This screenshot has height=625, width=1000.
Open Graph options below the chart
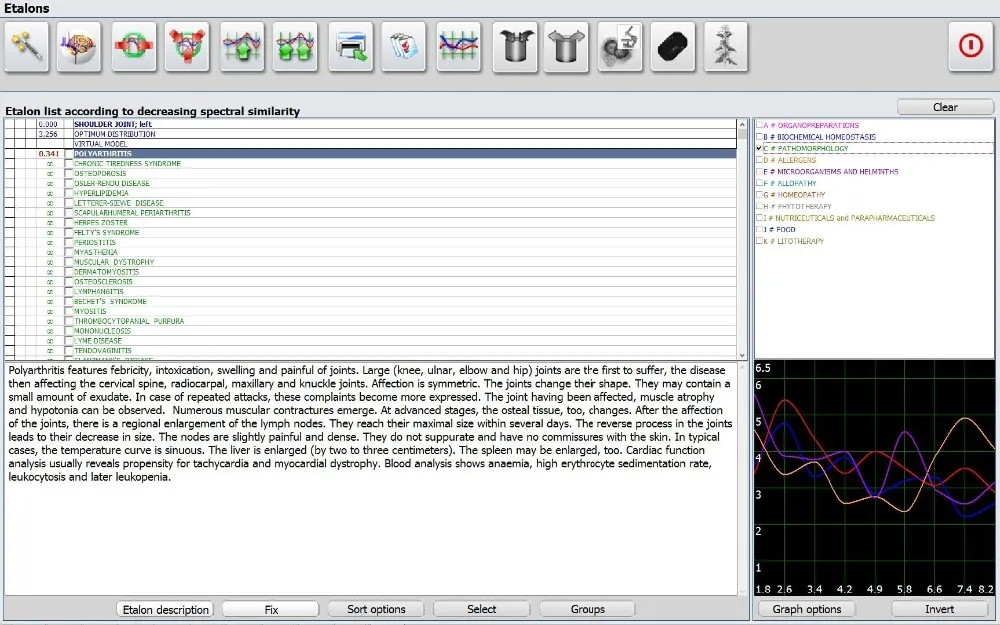(813, 609)
